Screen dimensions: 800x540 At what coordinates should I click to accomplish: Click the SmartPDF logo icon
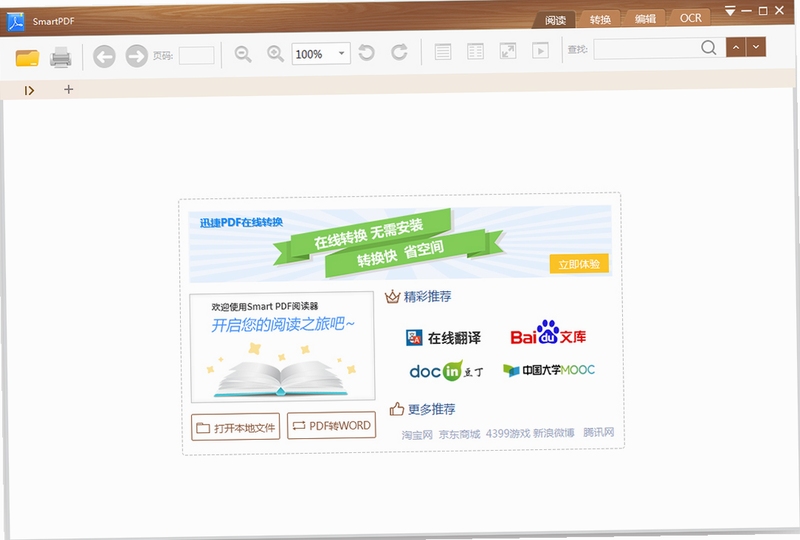click(15, 22)
